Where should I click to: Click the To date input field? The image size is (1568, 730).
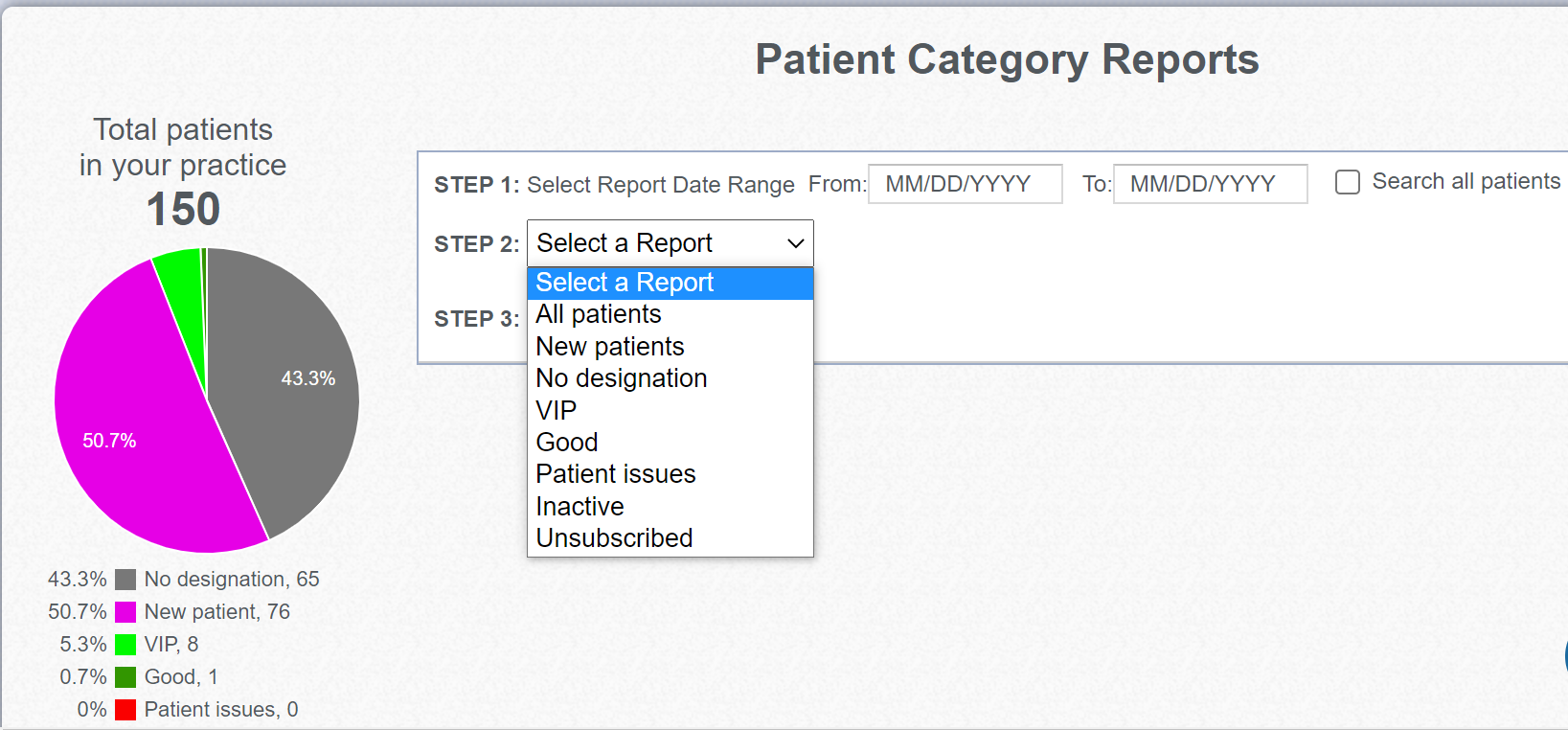(1211, 184)
